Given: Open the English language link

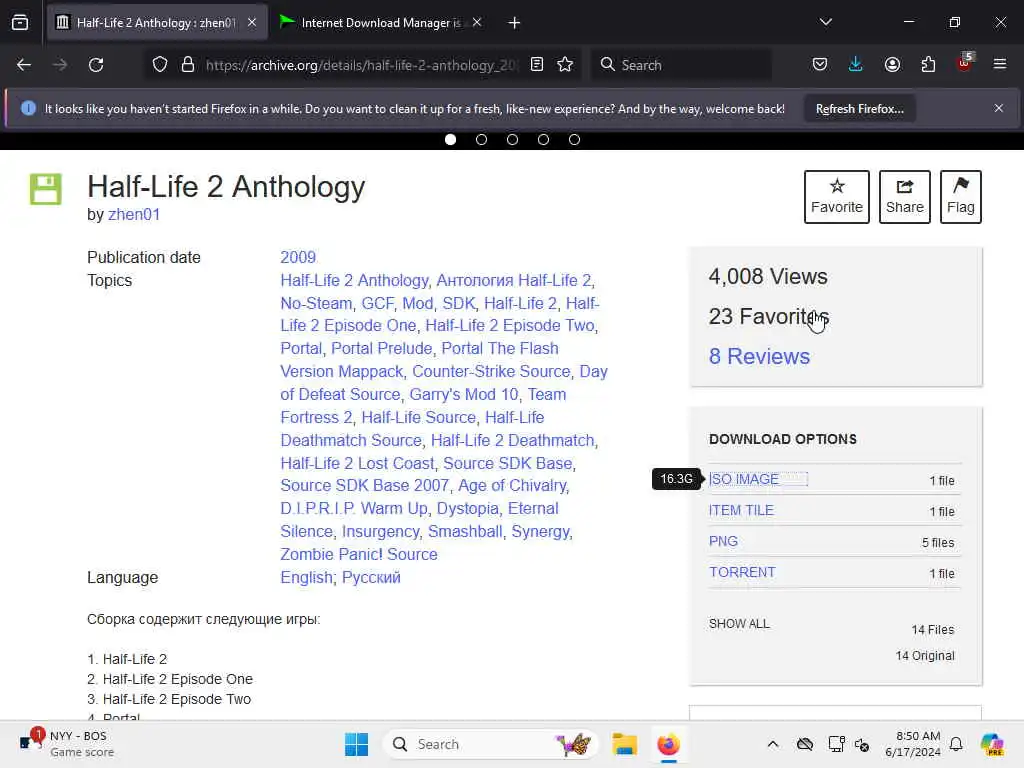Looking at the screenshot, I should tap(306, 578).
